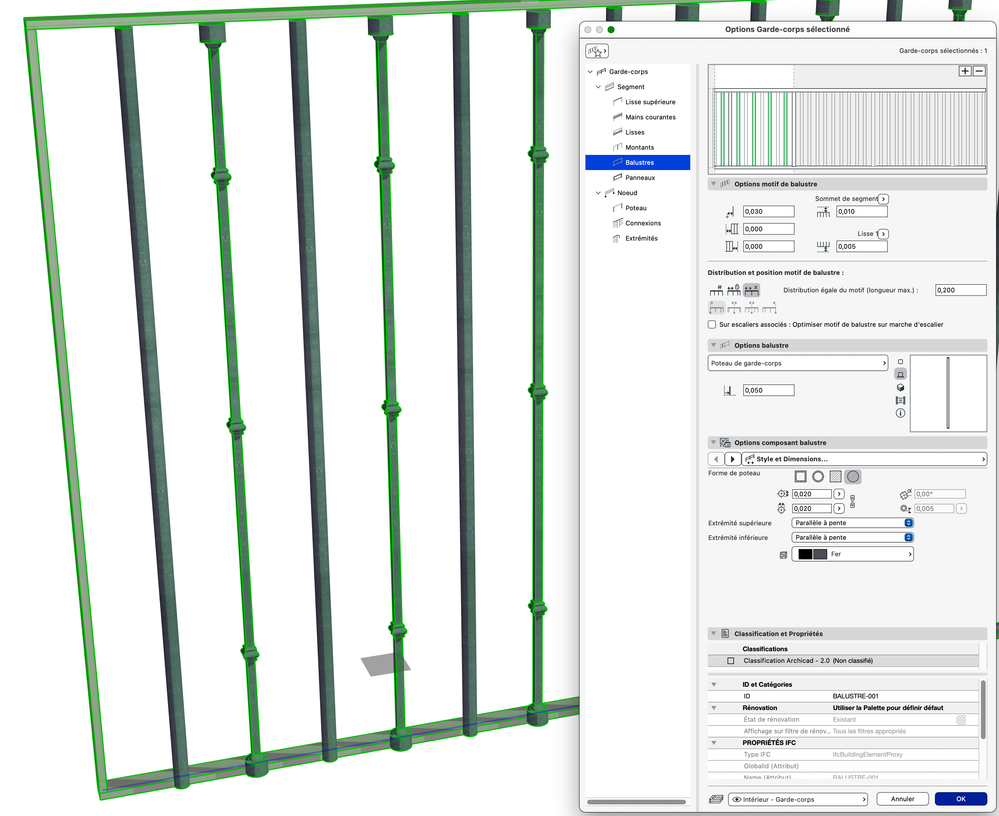Collapse the Options motif de balustre panel
Image resolution: width=999 pixels, height=816 pixels.
tap(714, 184)
